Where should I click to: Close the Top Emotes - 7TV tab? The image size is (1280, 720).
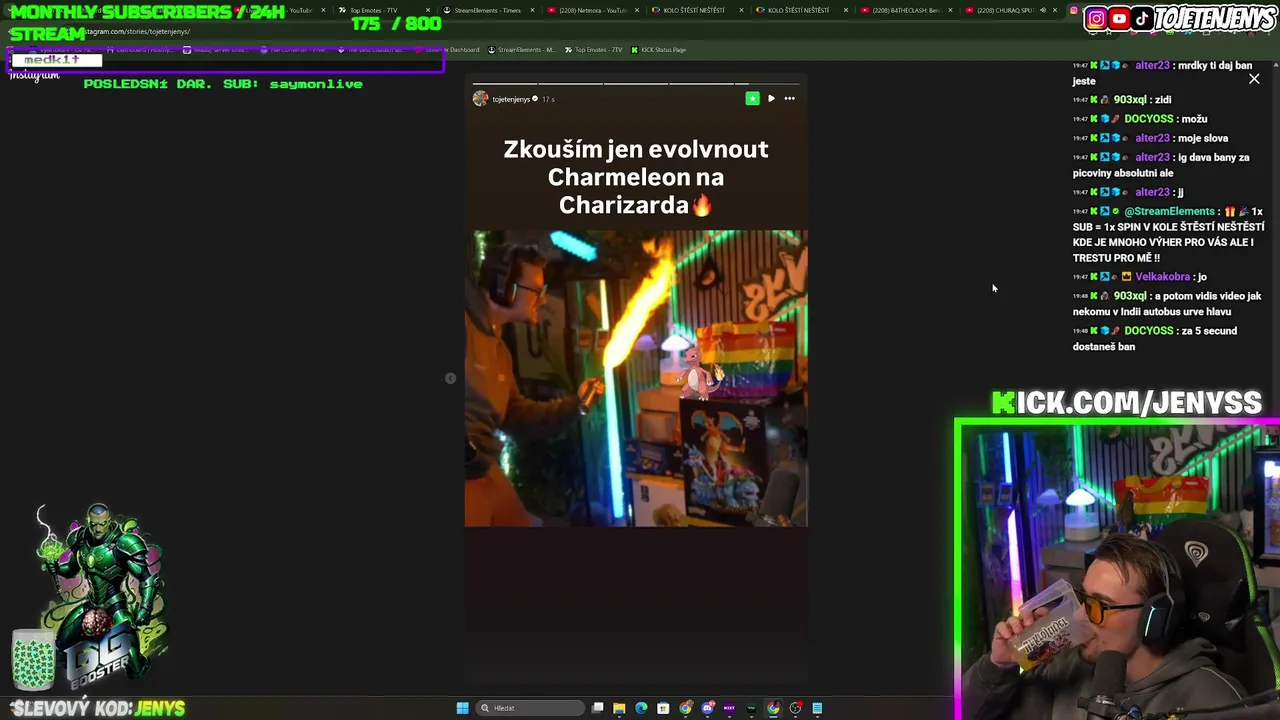(428, 10)
